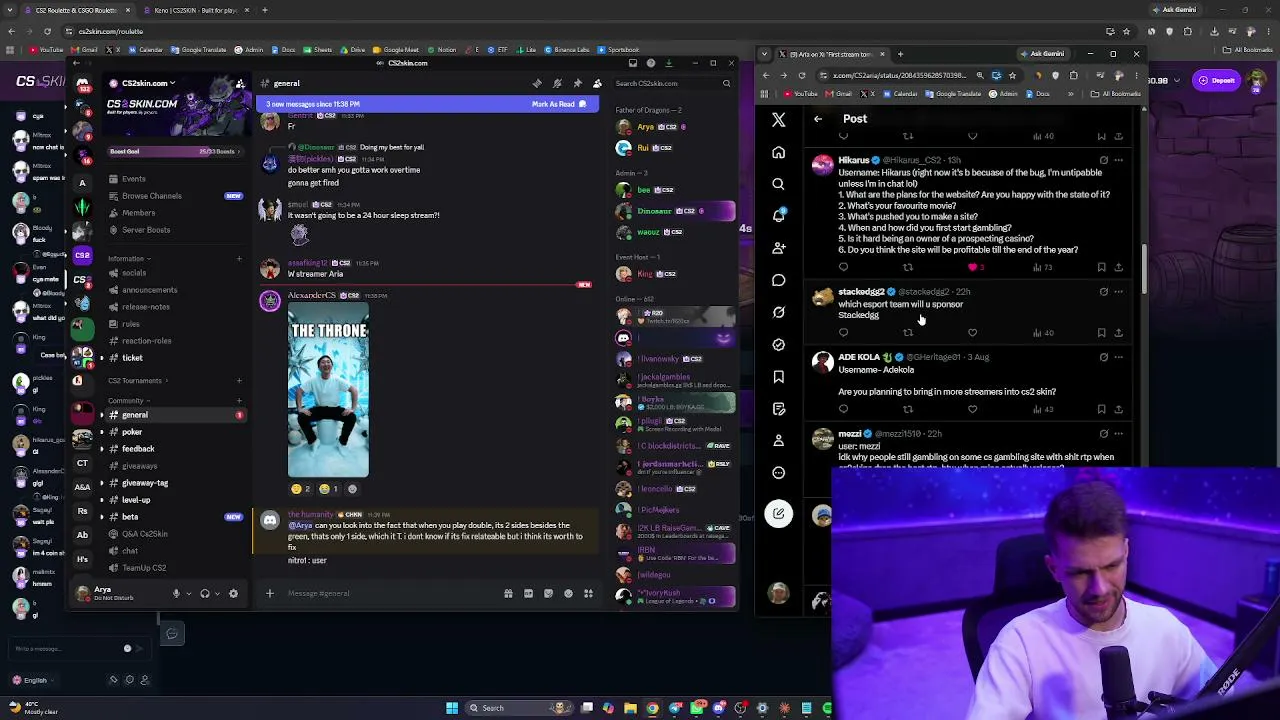1280x720 pixels.
Task: Click the Boost Goal progress bar
Action: coord(174,152)
